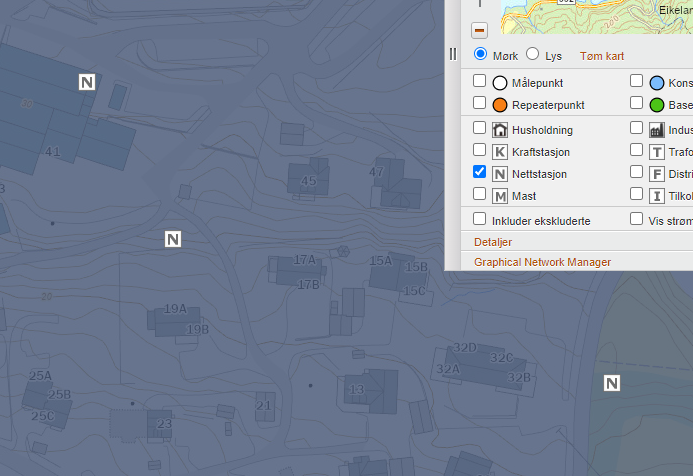The image size is (693, 476).
Task: Click the zoom out minus button
Action: tap(479, 31)
